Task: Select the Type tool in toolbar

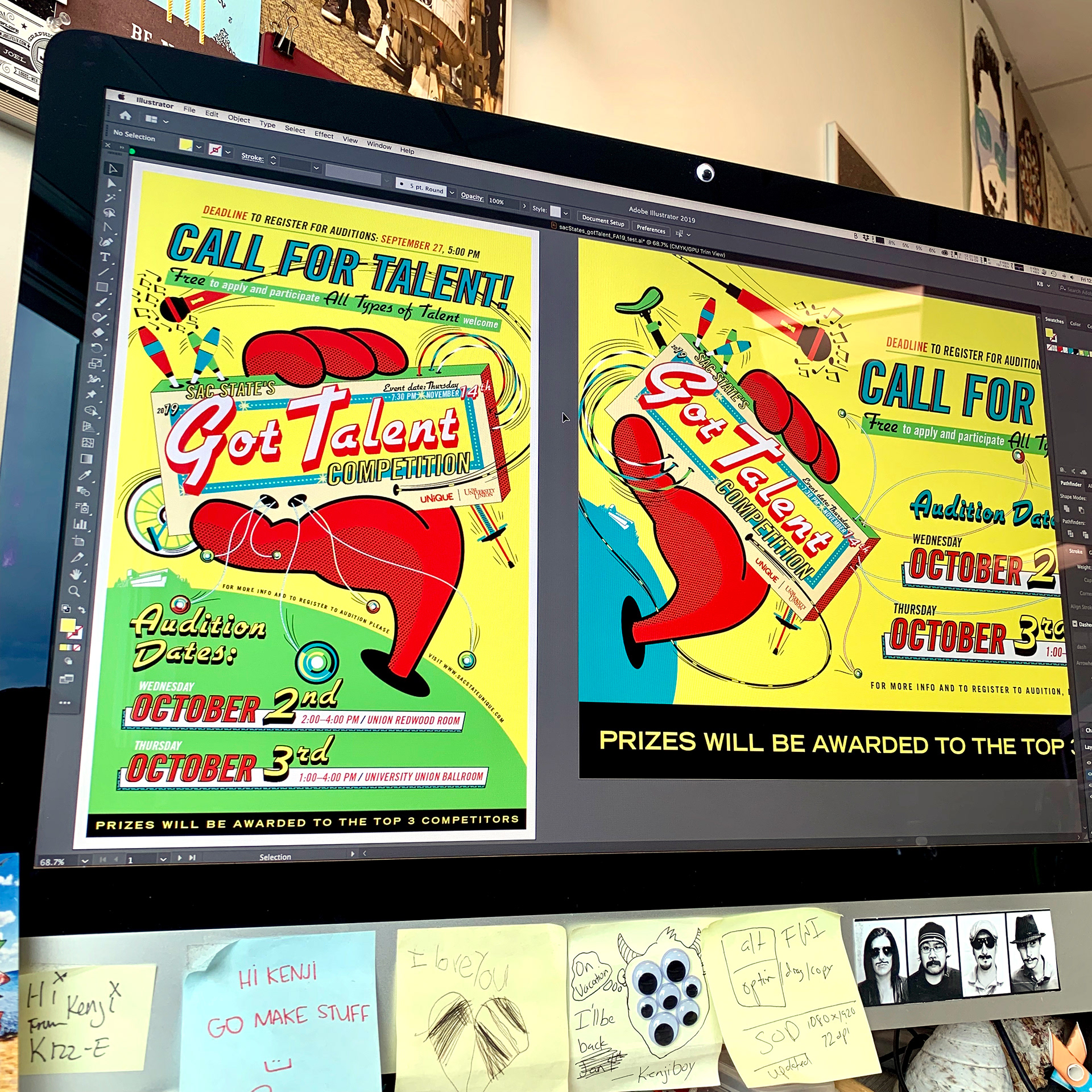Action: pyautogui.click(x=105, y=257)
